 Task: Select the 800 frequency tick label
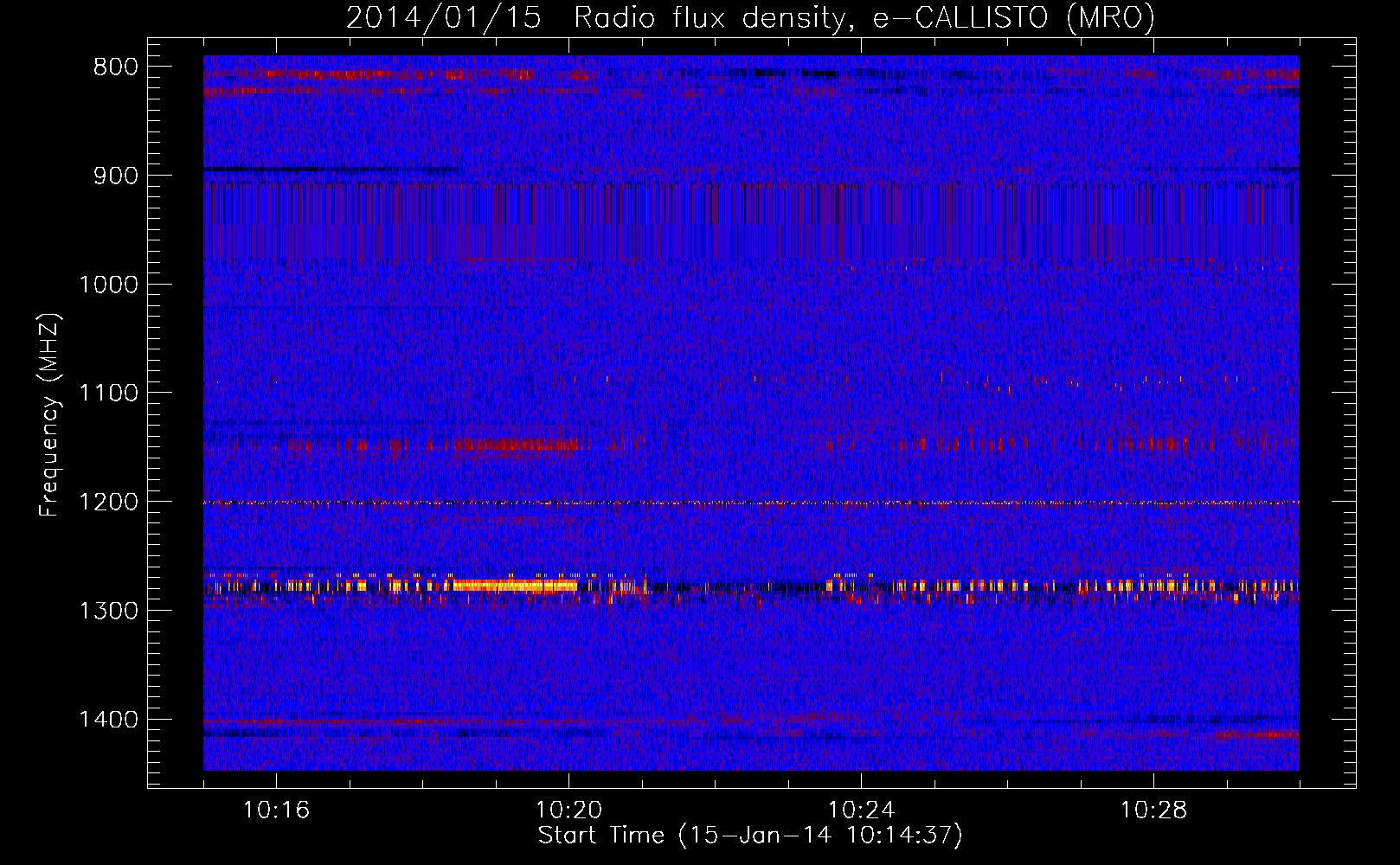click(x=116, y=67)
